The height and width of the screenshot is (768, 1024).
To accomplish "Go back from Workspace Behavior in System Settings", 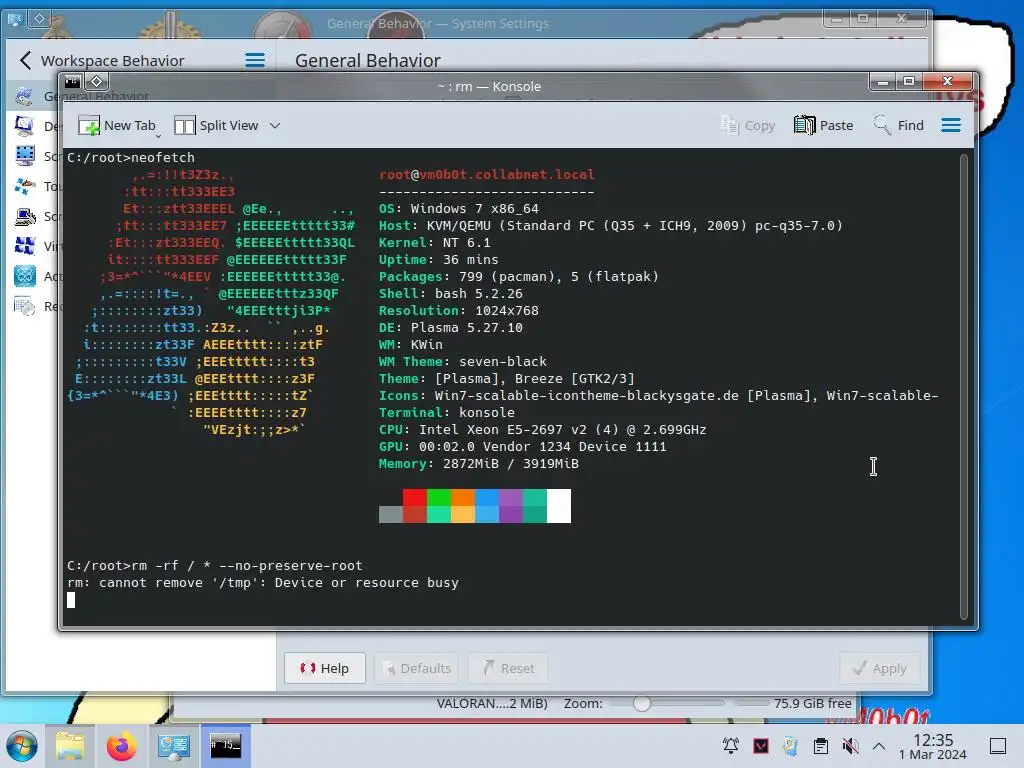I will pyautogui.click(x=25, y=61).
